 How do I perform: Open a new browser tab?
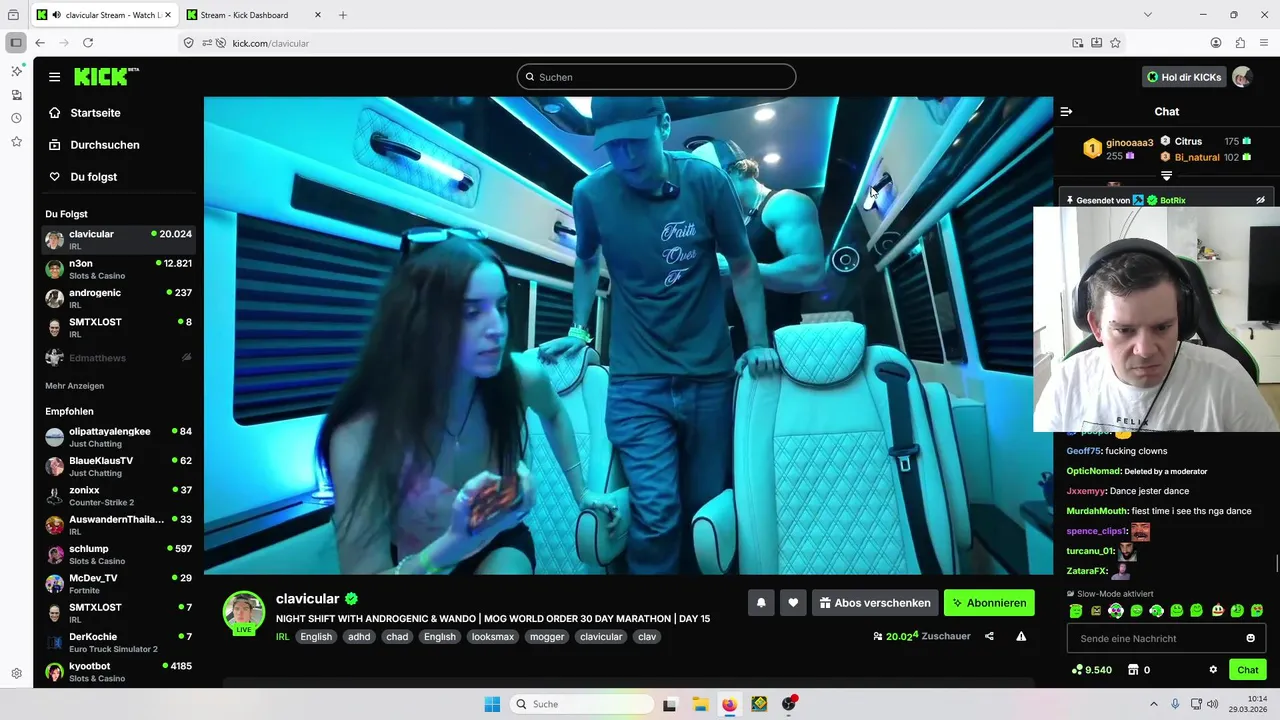pyautogui.click(x=343, y=15)
